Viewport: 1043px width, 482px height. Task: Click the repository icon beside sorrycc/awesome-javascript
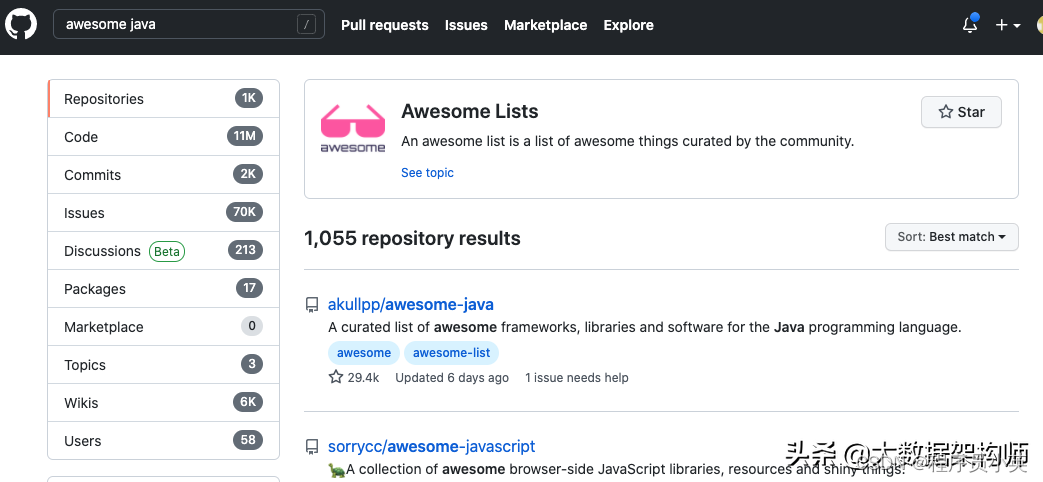click(312, 447)
